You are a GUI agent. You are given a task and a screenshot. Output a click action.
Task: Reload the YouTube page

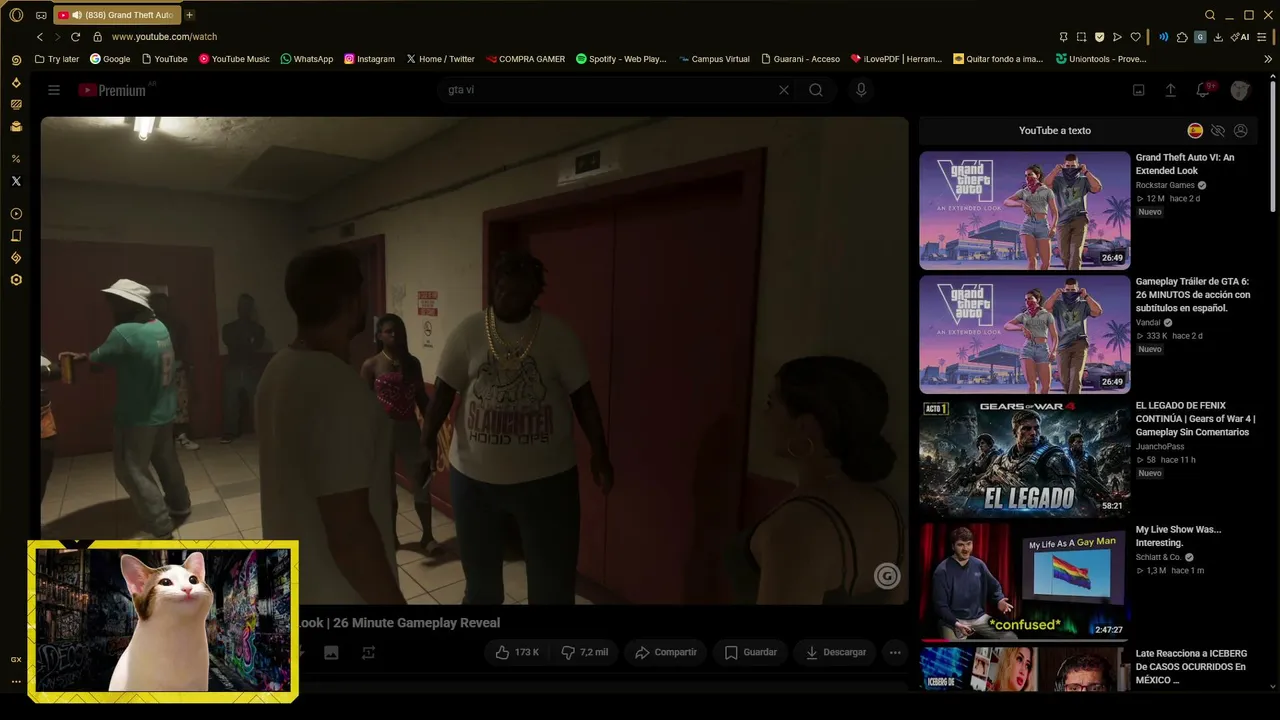(75, 37)
